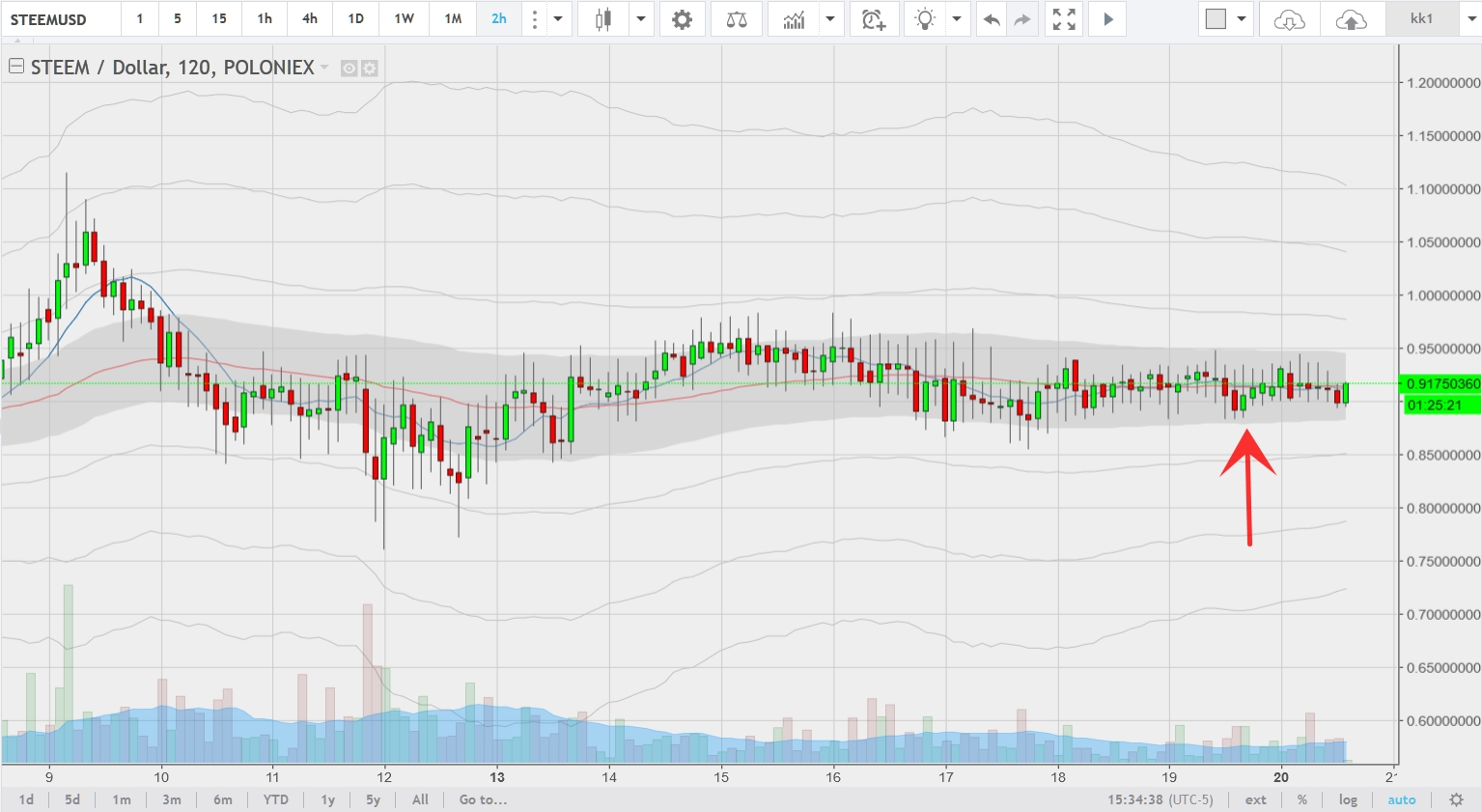Open the 'Go to...' date dialog

(483, 799)
